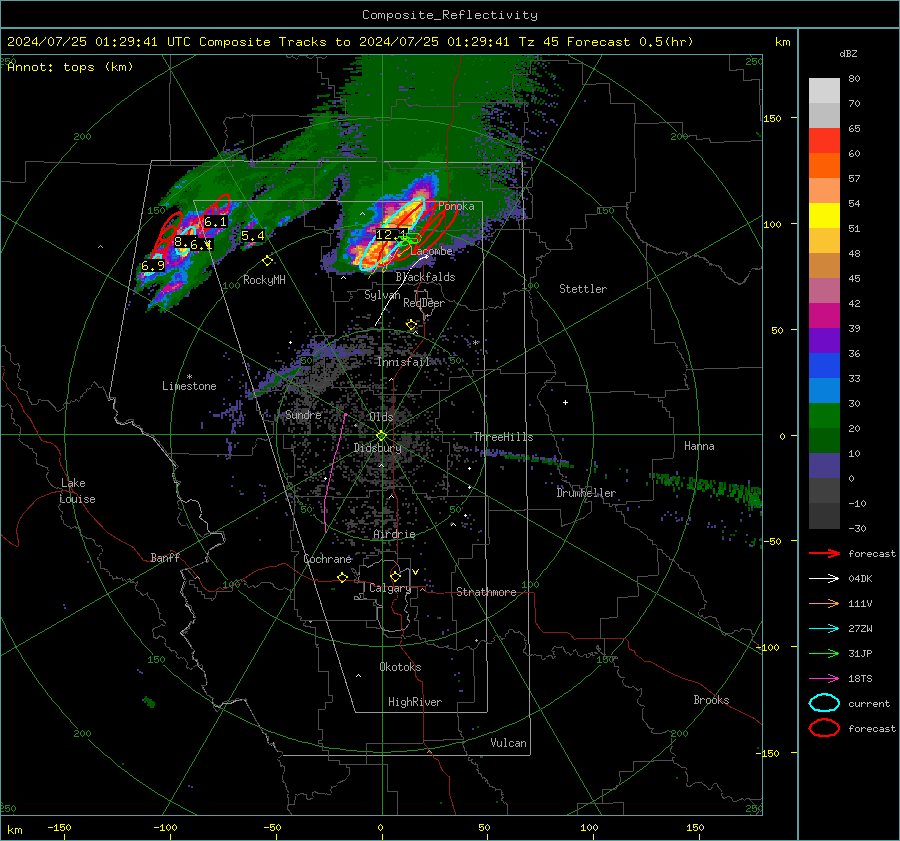Click the white 04DK track near Sylvan
The image size is (900, 841).
401,291
